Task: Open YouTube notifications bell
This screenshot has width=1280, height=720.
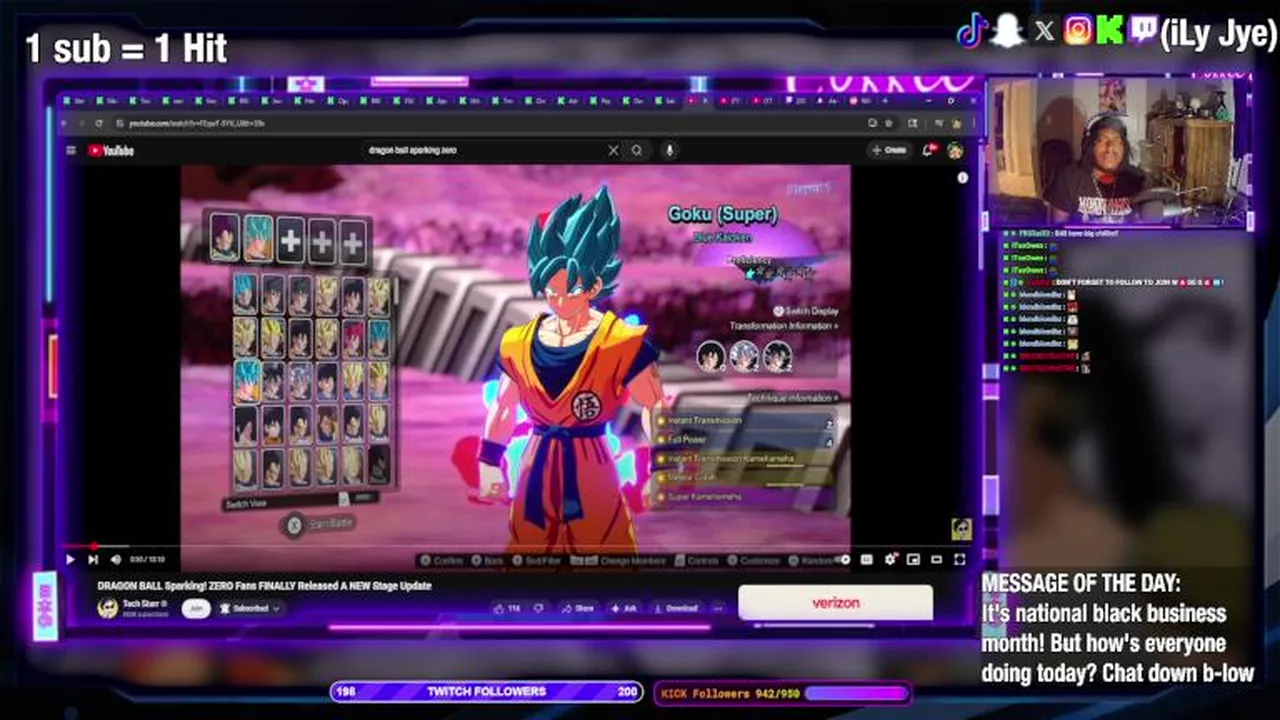Action: 928,150
